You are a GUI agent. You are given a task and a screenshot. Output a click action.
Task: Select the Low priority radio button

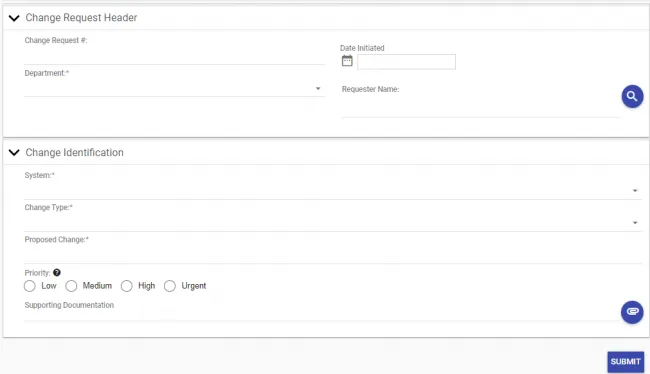(x=30, y=286)
